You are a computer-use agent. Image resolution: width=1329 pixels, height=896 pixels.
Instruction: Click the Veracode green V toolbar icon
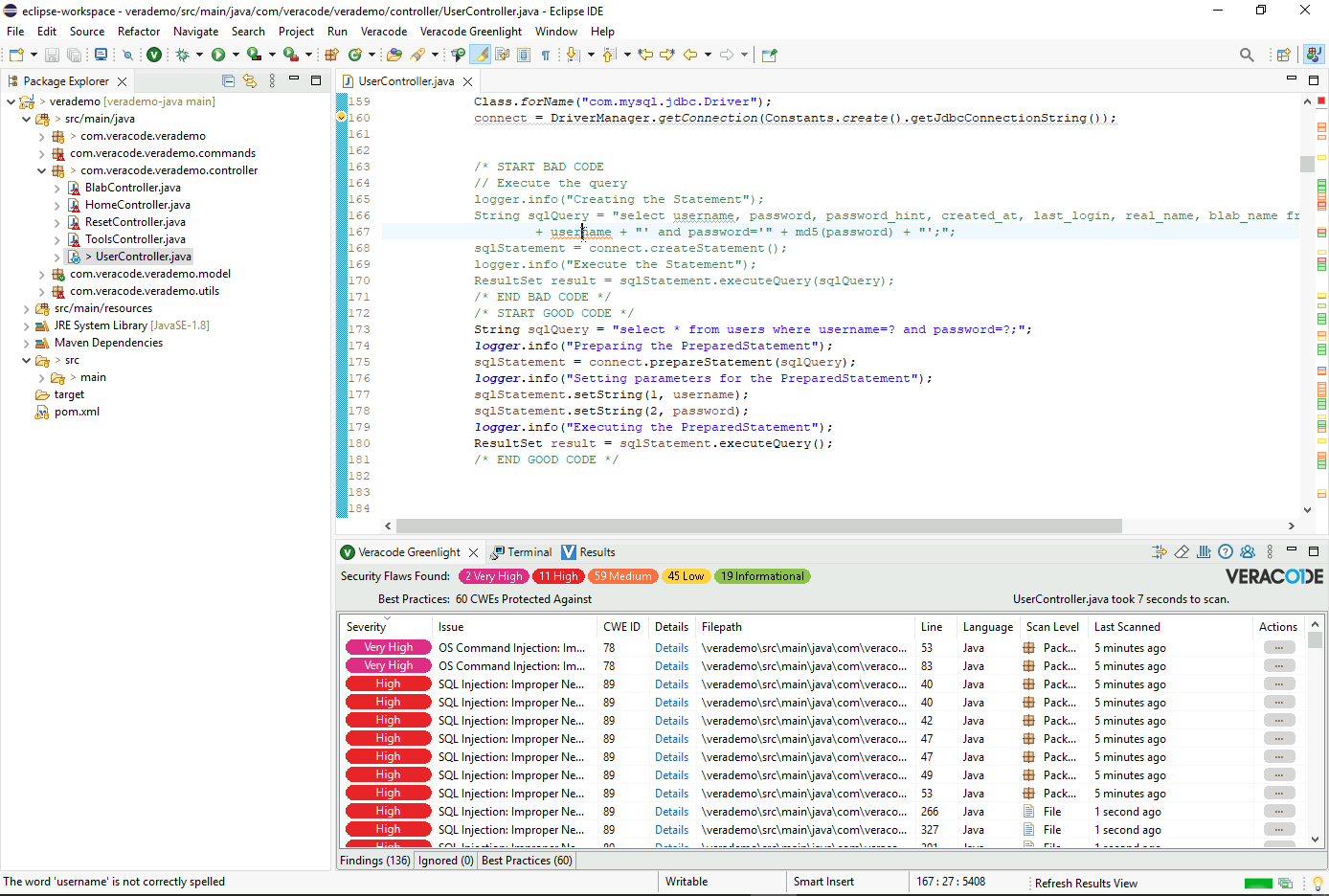153,55
